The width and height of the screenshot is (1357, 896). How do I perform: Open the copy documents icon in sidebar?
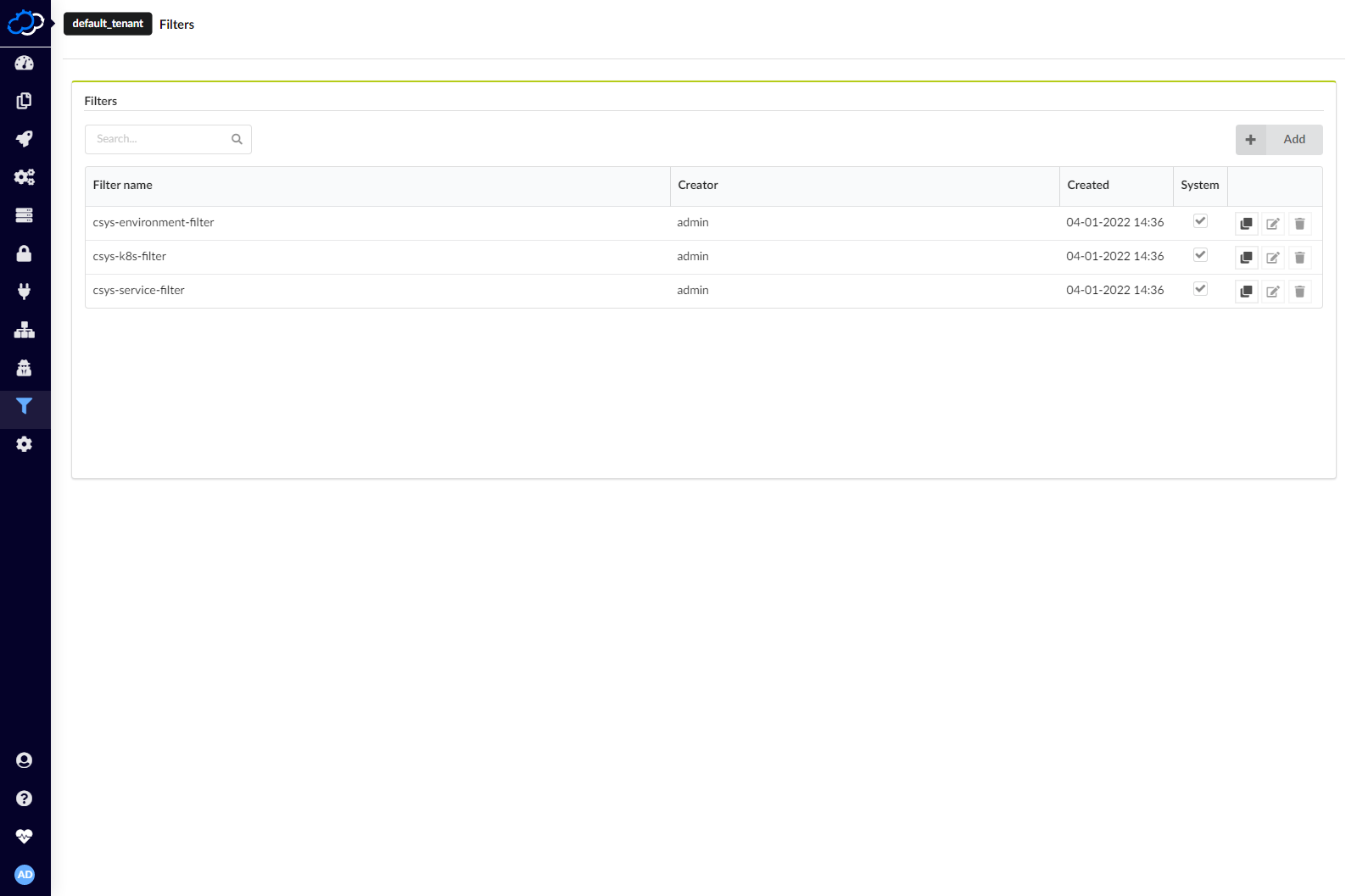click(x=25, y=101)
